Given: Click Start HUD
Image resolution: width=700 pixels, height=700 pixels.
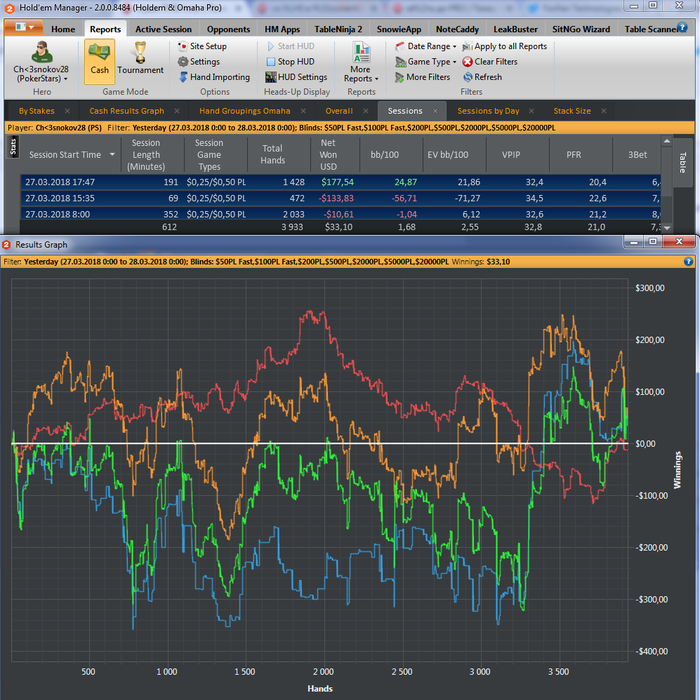Looking at the screenshot, I should coord(291,46).
